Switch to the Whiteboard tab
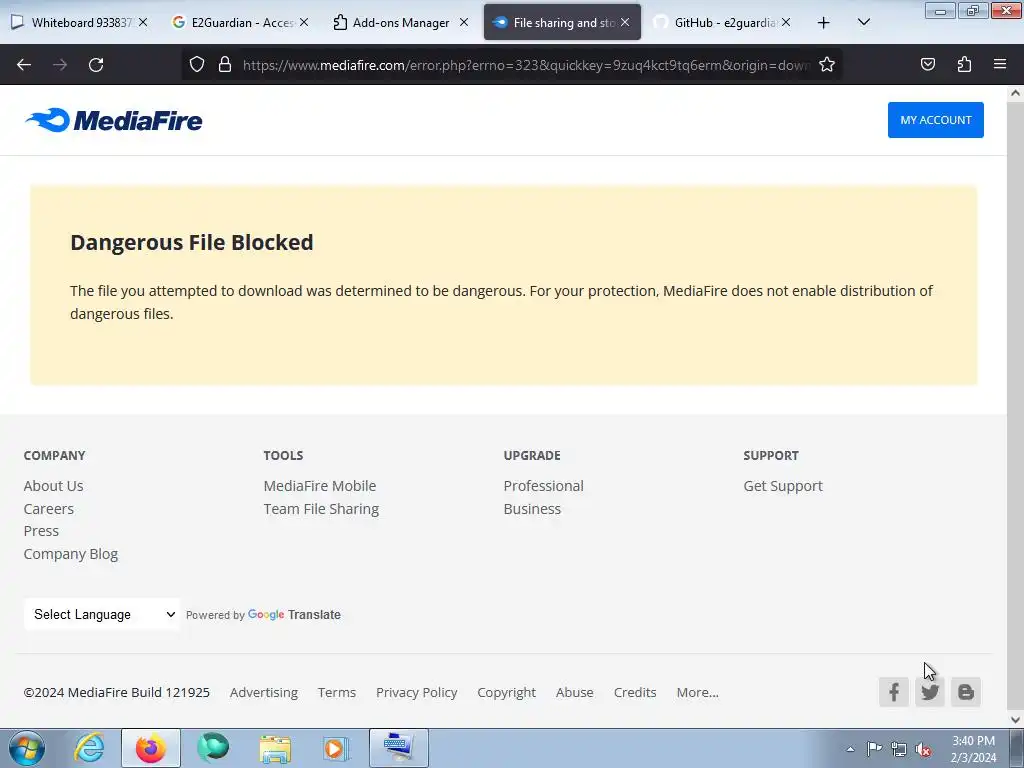This screenshot has height=768, width=1024. pyautogui.click(x=80, y=22)
